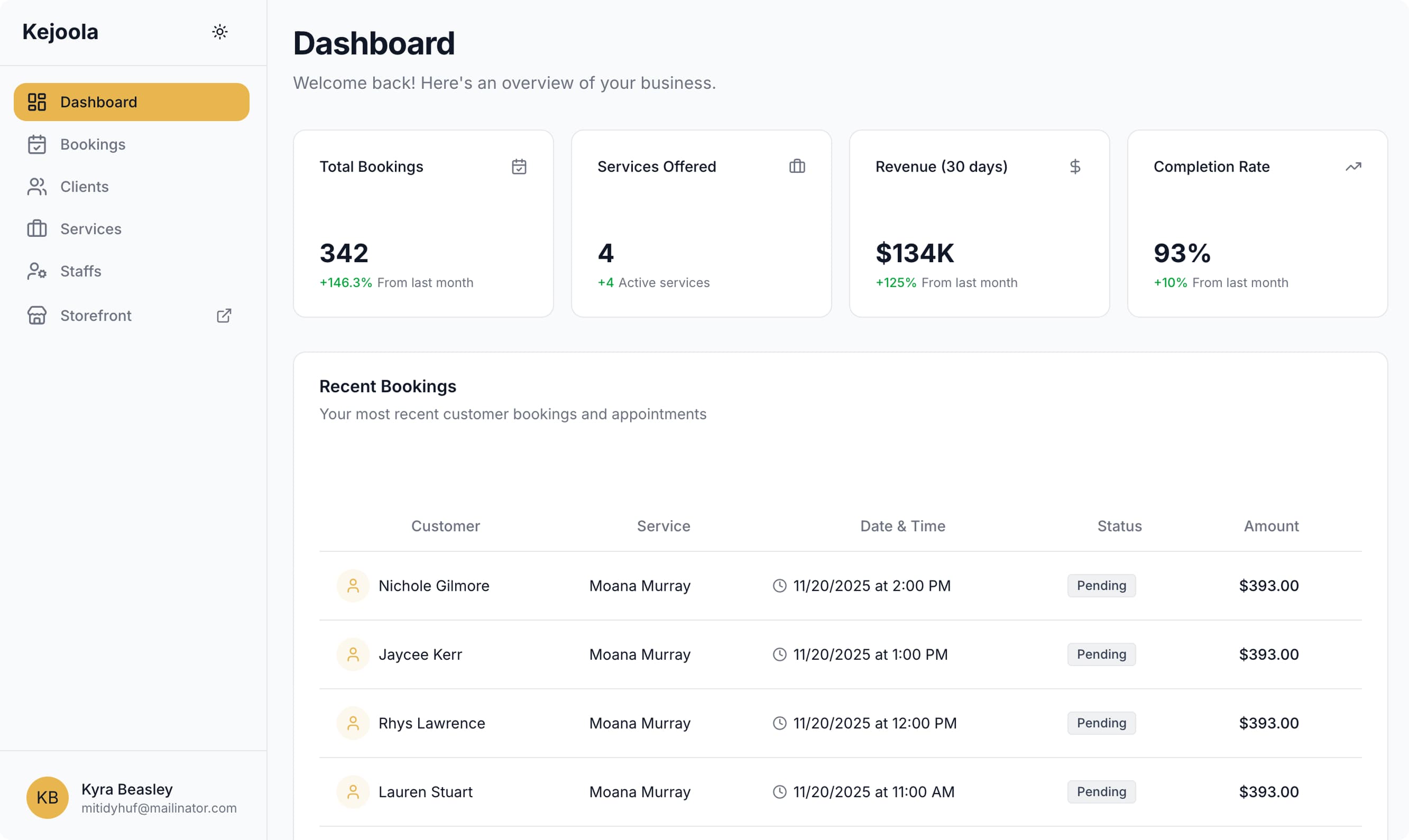The width and height of the screenshot is (1409, 840).
Task: Select the Services briefcase icon
Action: point(36,229)
